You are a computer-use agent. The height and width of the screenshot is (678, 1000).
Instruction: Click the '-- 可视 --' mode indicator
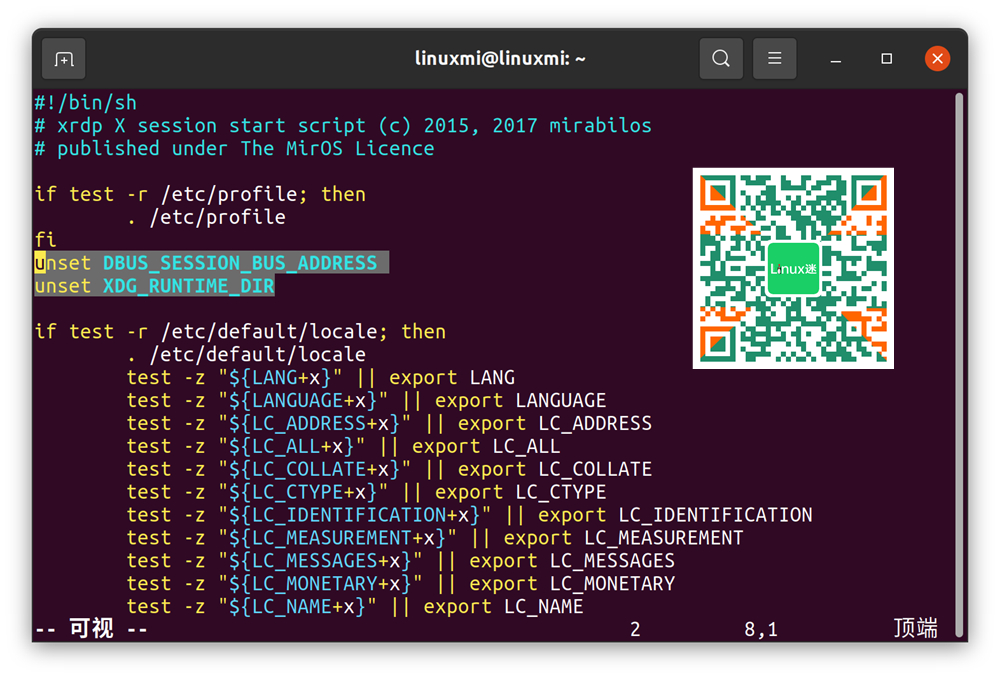click(91, 630)
